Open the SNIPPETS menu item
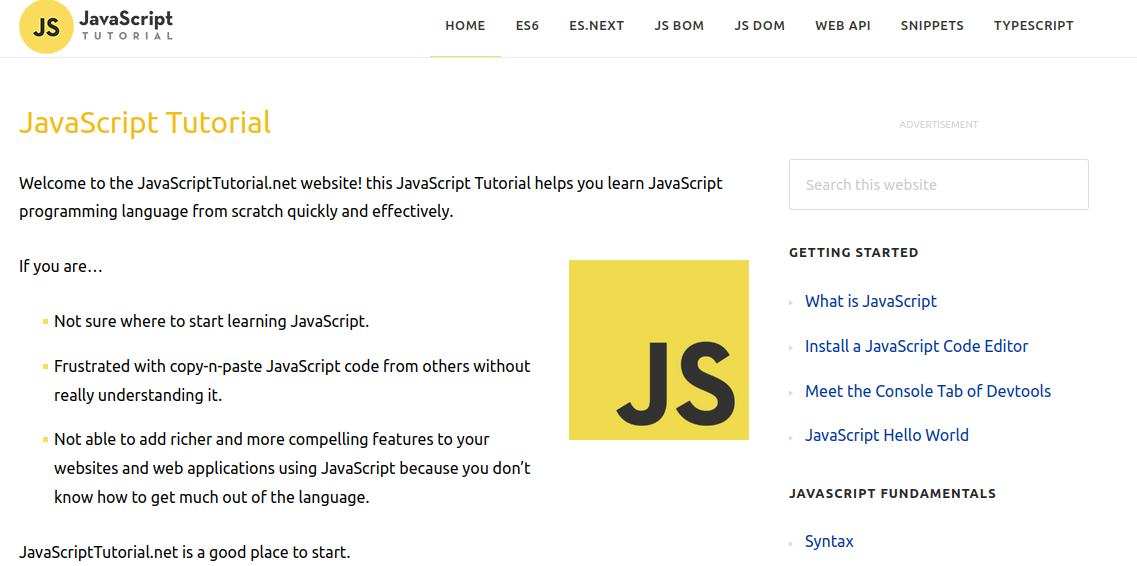1137x566 pixels. [x=932, y=26]
